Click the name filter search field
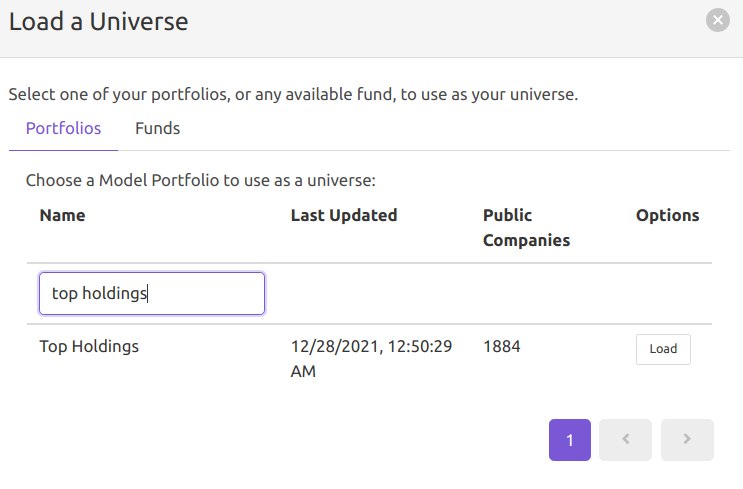Screen dimensions: 743x489 (151, 293)
